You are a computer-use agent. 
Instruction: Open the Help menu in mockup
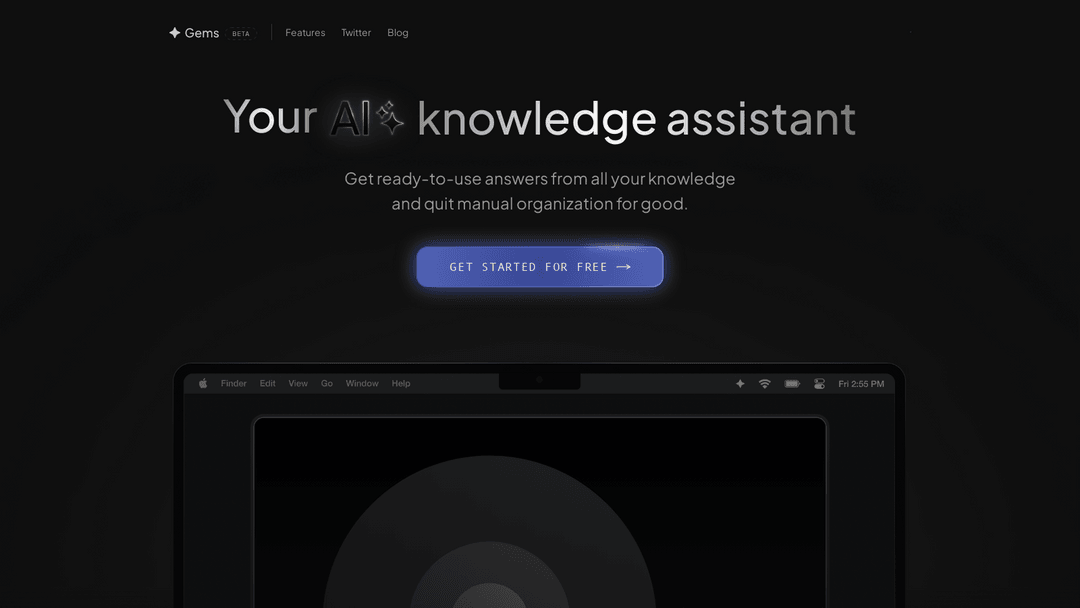coord(401,384)
